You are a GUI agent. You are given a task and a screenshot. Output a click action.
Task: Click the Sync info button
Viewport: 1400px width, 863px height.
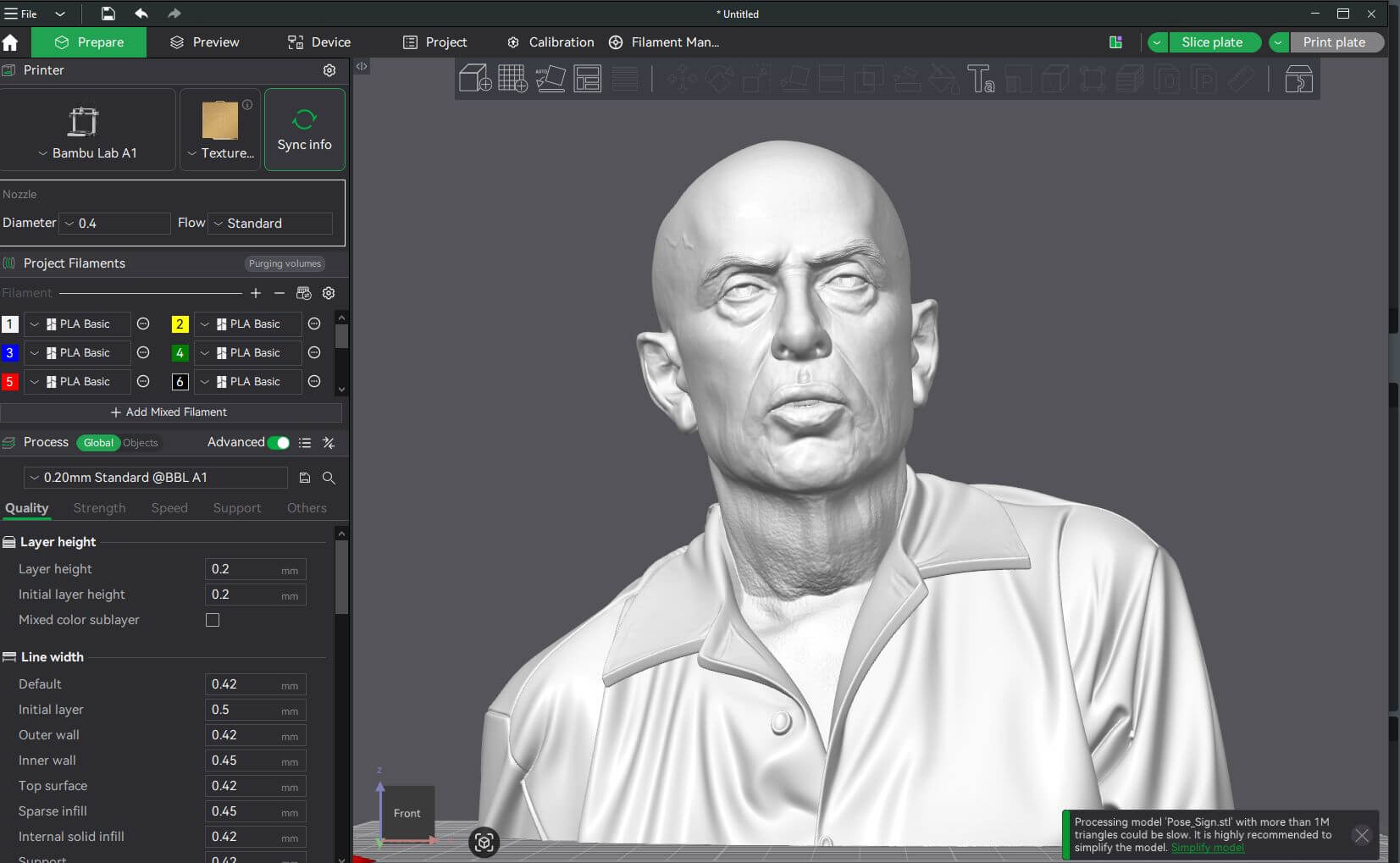coord(305,130)
